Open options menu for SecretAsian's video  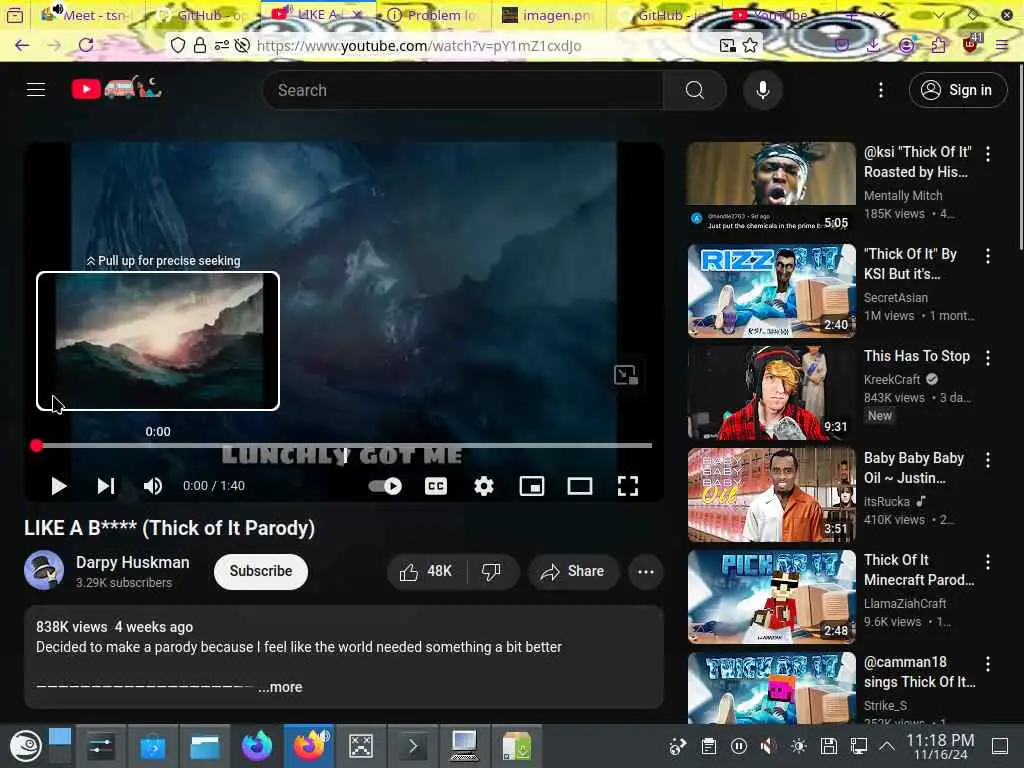point(988,256)
